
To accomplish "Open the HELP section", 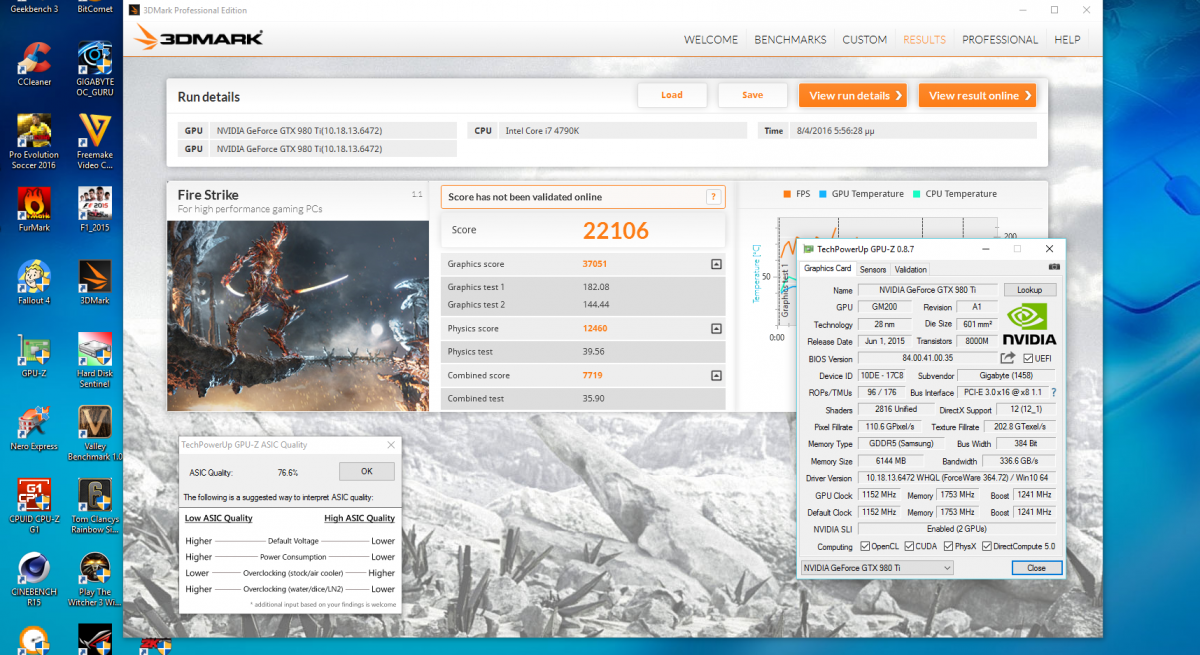I will pos(1067,40).
